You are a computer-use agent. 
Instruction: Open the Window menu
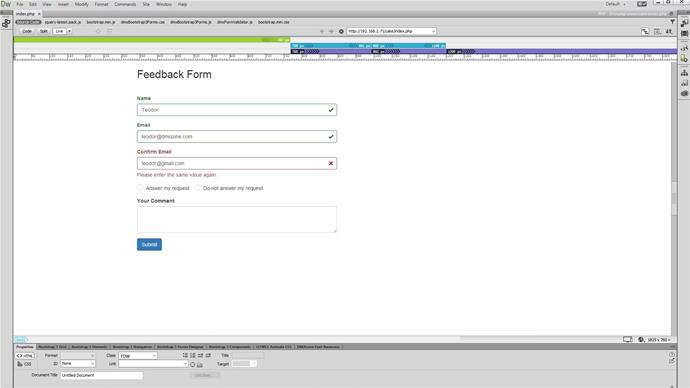click(x=164, y=4)
